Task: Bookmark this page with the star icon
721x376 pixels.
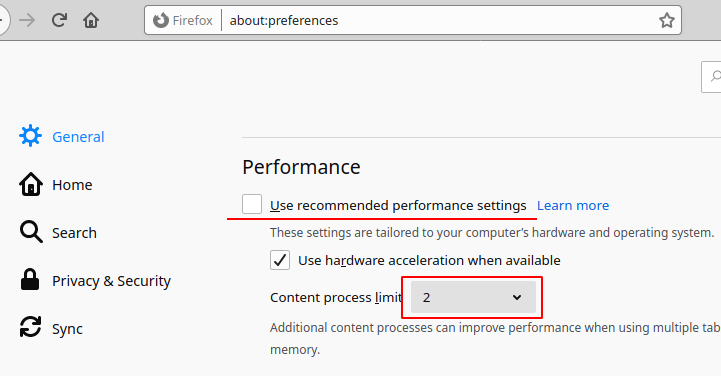Action: pos(666,20)
